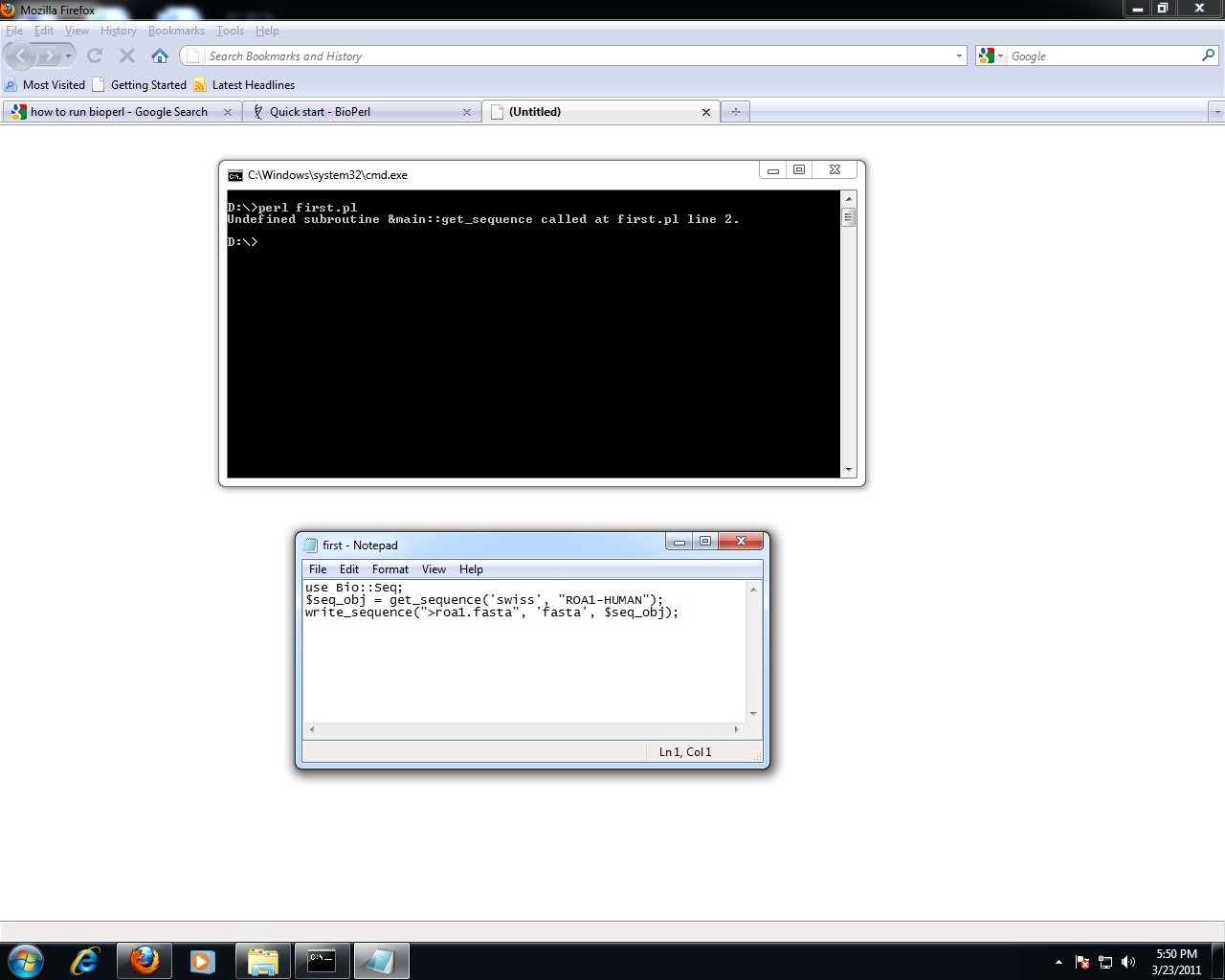This screenshot has width=1225, height=980.
Task: Click the volume speaker tray icon
Action: point(1128,962)
